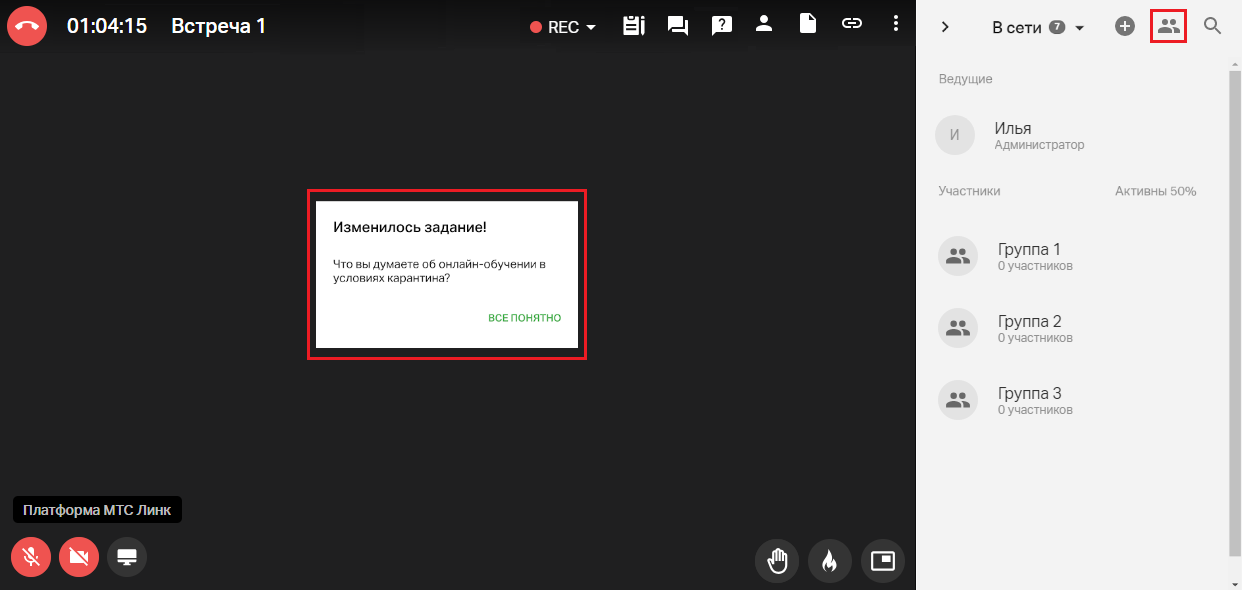1242x590 pixels.
Task: Confirm dialog with 'ВСЕ ПОНЯТНО' button
Action: coord(525,318)
